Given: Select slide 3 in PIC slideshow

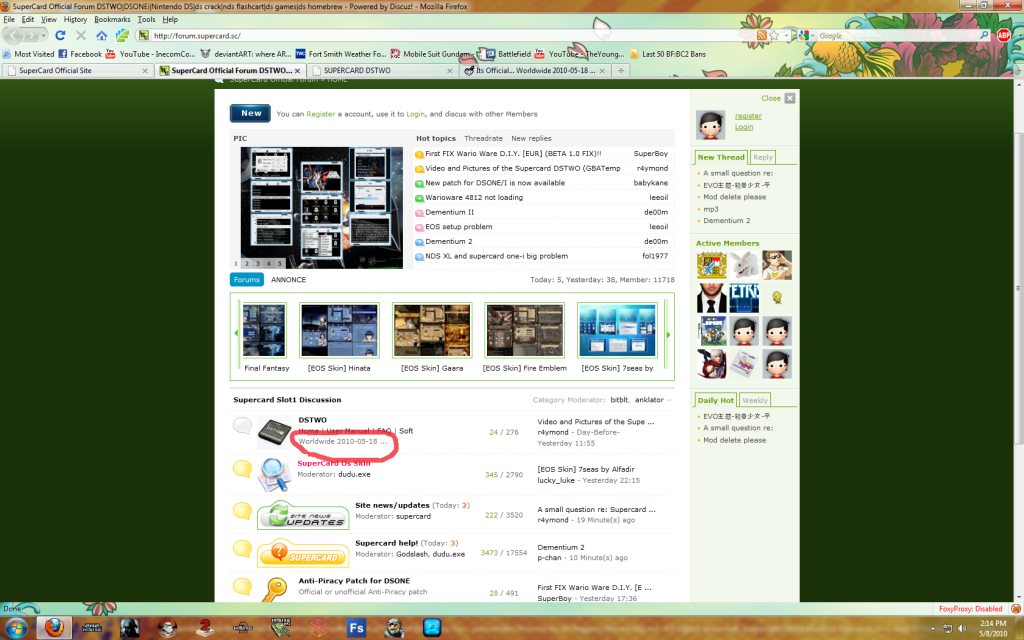Looking at the screenshot, I should coord(257,264).
